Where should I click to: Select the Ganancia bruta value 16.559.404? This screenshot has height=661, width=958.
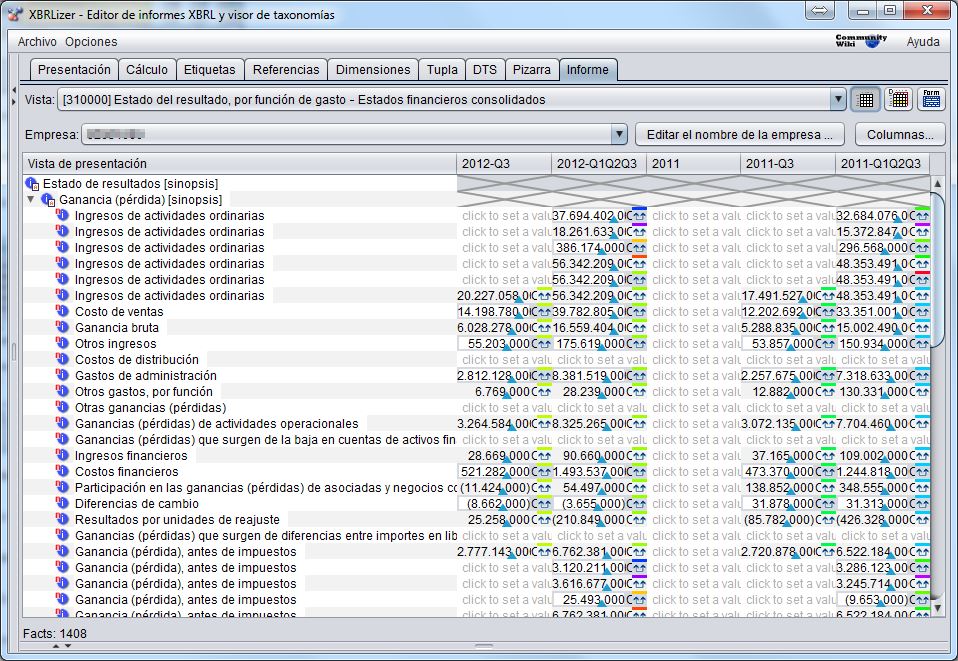[591, 327]
